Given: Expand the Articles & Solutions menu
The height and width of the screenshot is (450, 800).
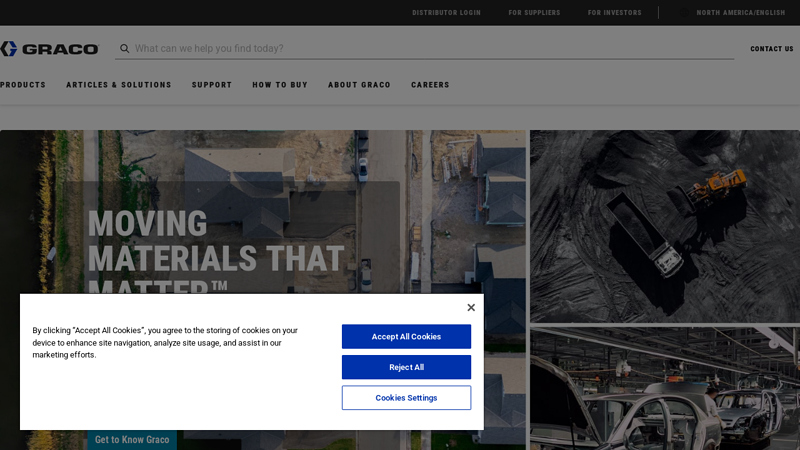Looking at the screenshot, I should (119, 85).
